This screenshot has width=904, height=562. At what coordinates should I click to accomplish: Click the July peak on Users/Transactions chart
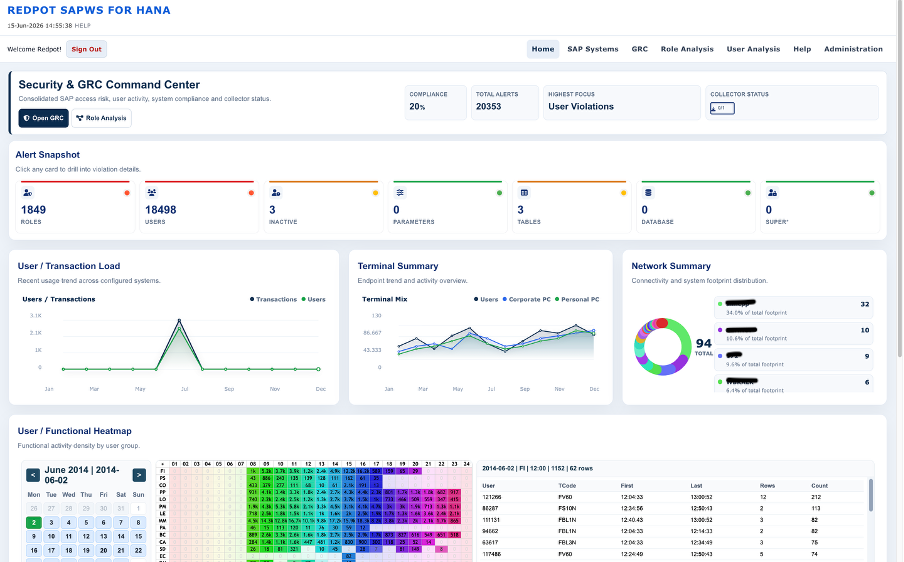[179, 320]
